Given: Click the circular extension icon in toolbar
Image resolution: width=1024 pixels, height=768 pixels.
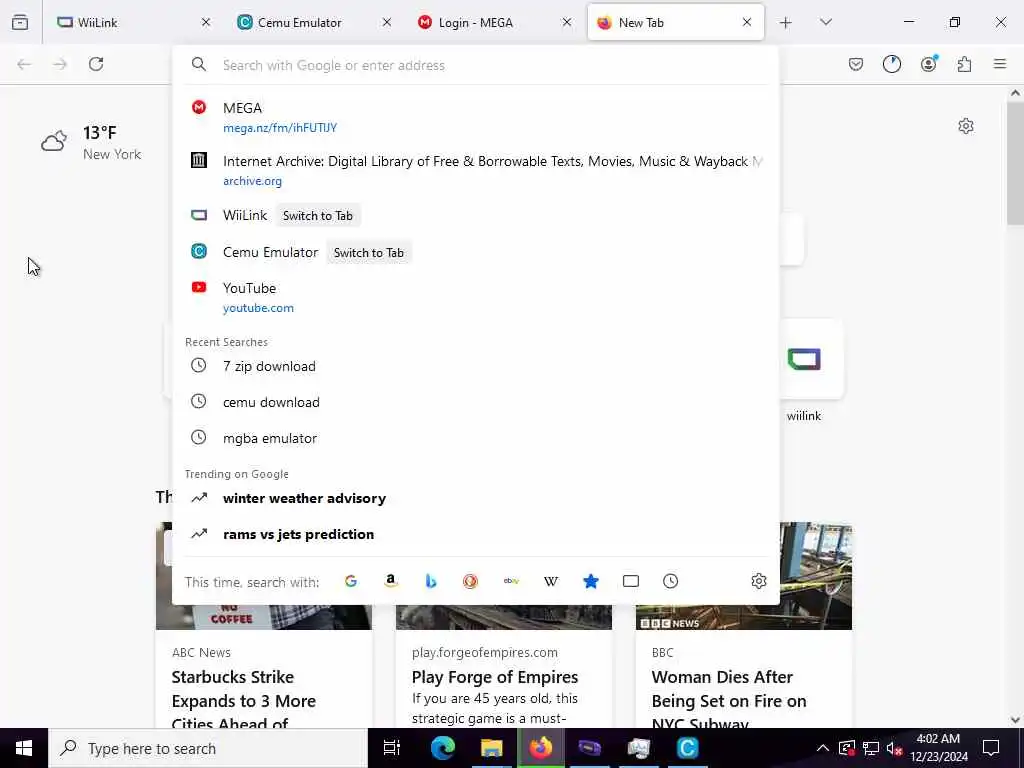Looking at the screenshot, I should (891, 64).
